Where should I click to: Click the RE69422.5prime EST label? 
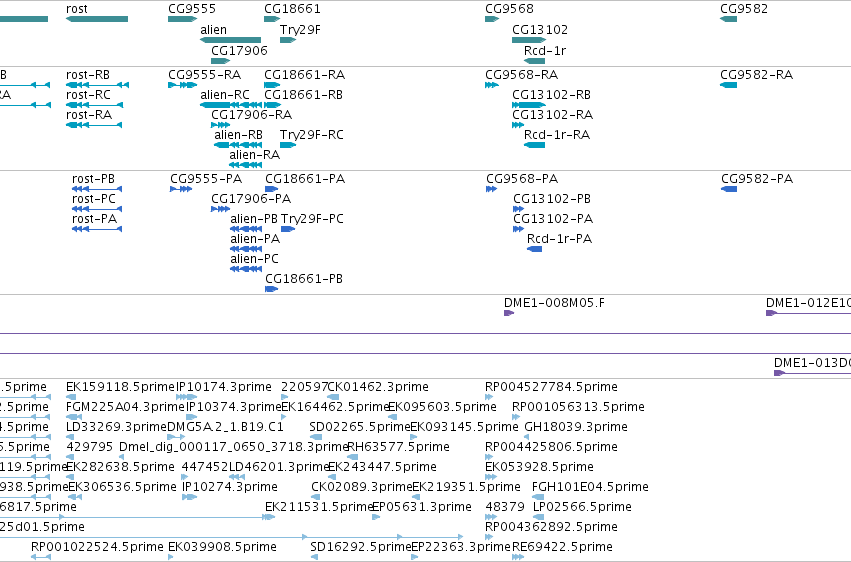point(563,547)
